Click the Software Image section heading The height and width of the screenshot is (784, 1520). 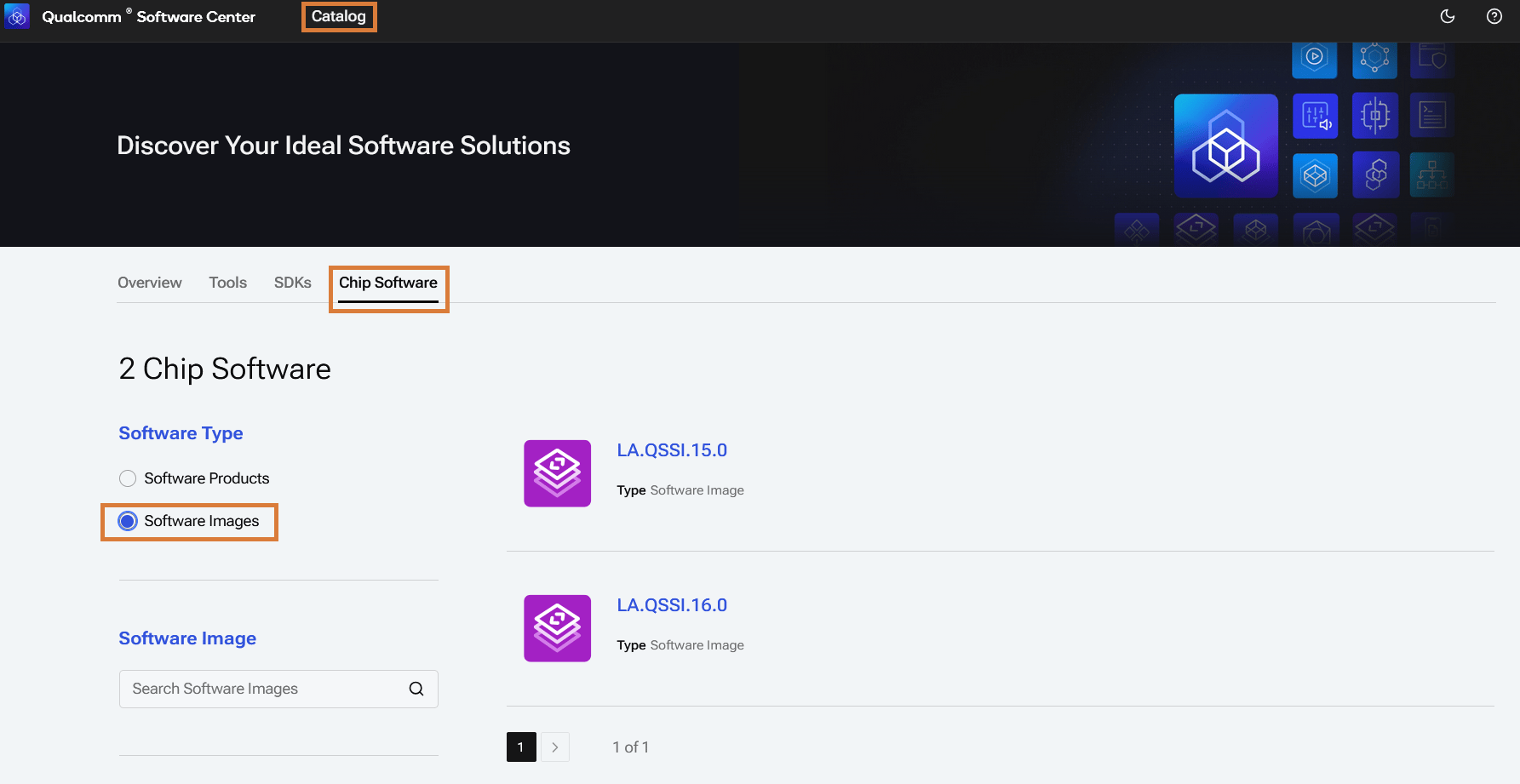click(187, 638)
